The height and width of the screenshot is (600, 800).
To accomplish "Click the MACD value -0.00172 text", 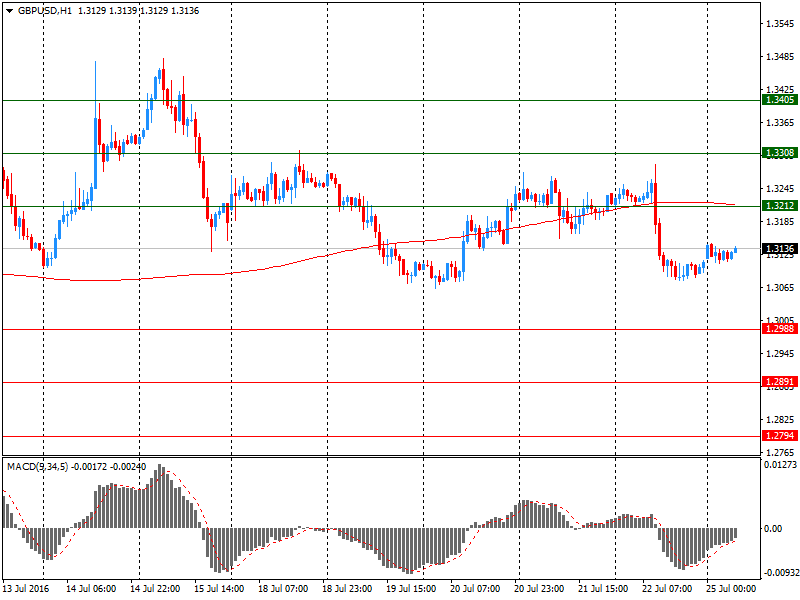I will 88,466.
